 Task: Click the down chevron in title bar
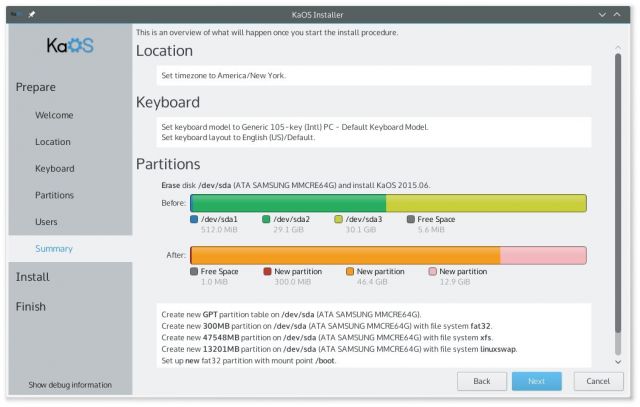(x=602, y=15)
